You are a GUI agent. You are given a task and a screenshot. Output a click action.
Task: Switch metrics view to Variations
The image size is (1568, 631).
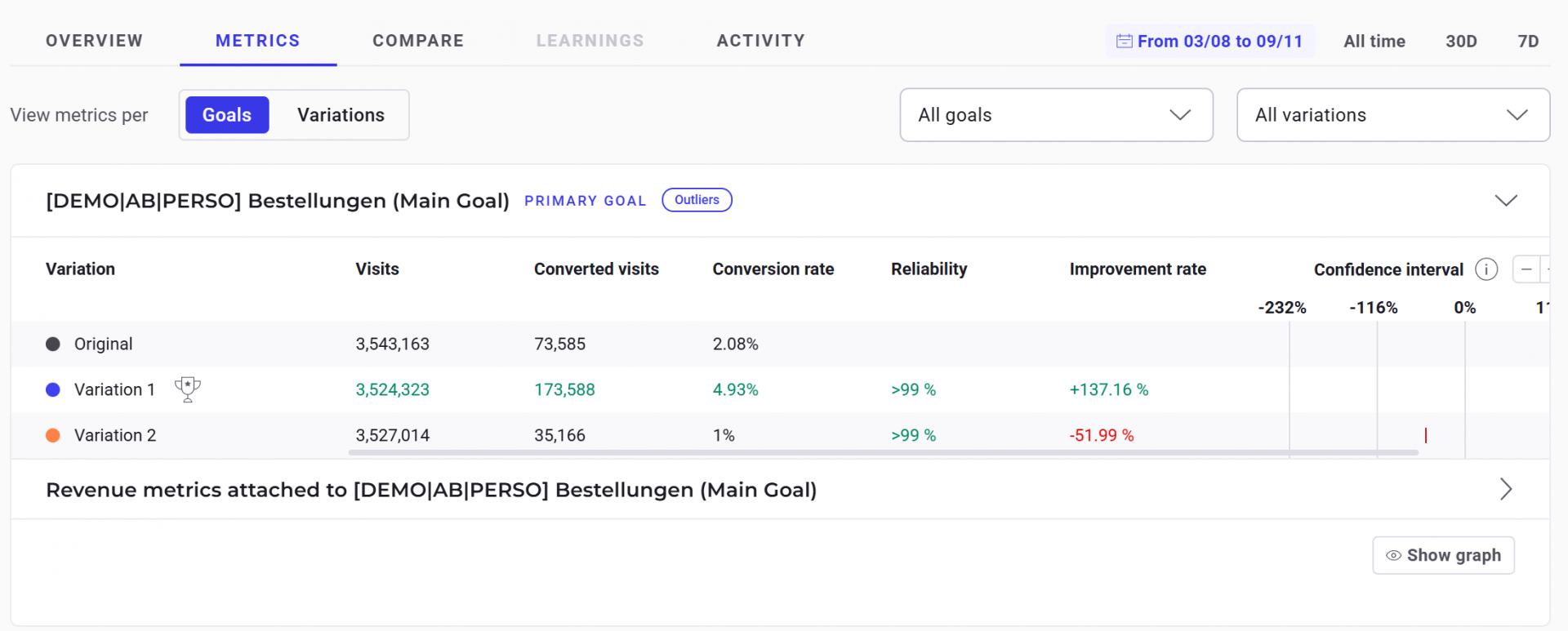pyautogui.click(x=341, y=115)
